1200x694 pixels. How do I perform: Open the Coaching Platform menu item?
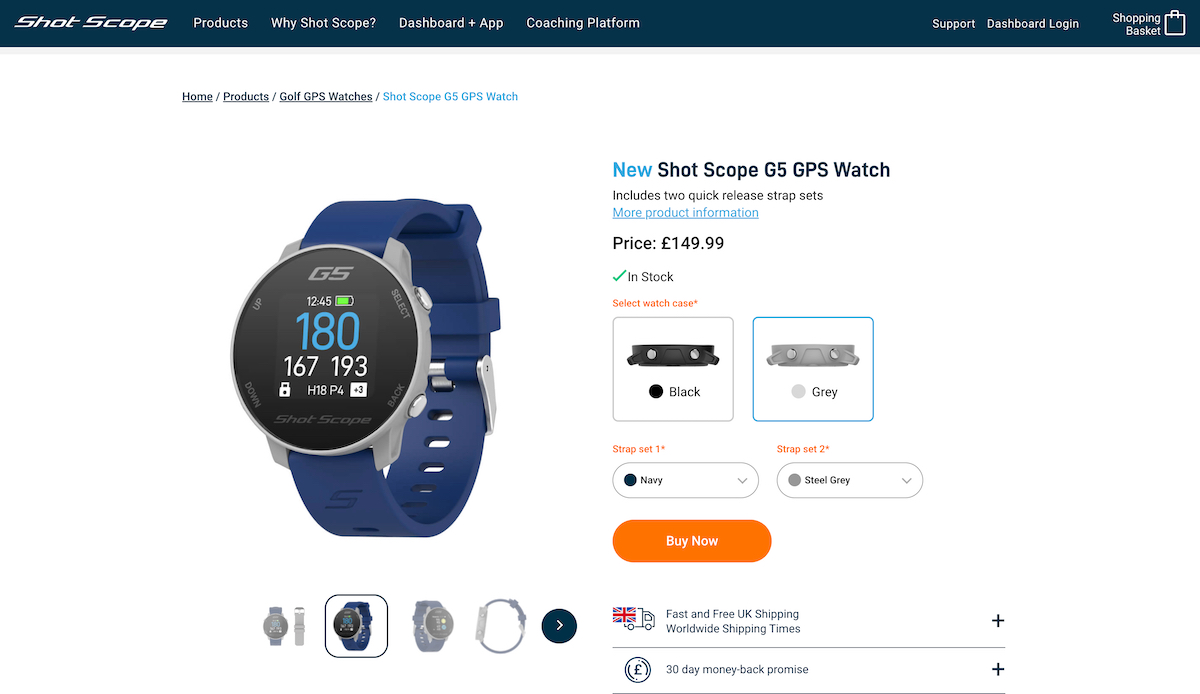tap(583, 23)
